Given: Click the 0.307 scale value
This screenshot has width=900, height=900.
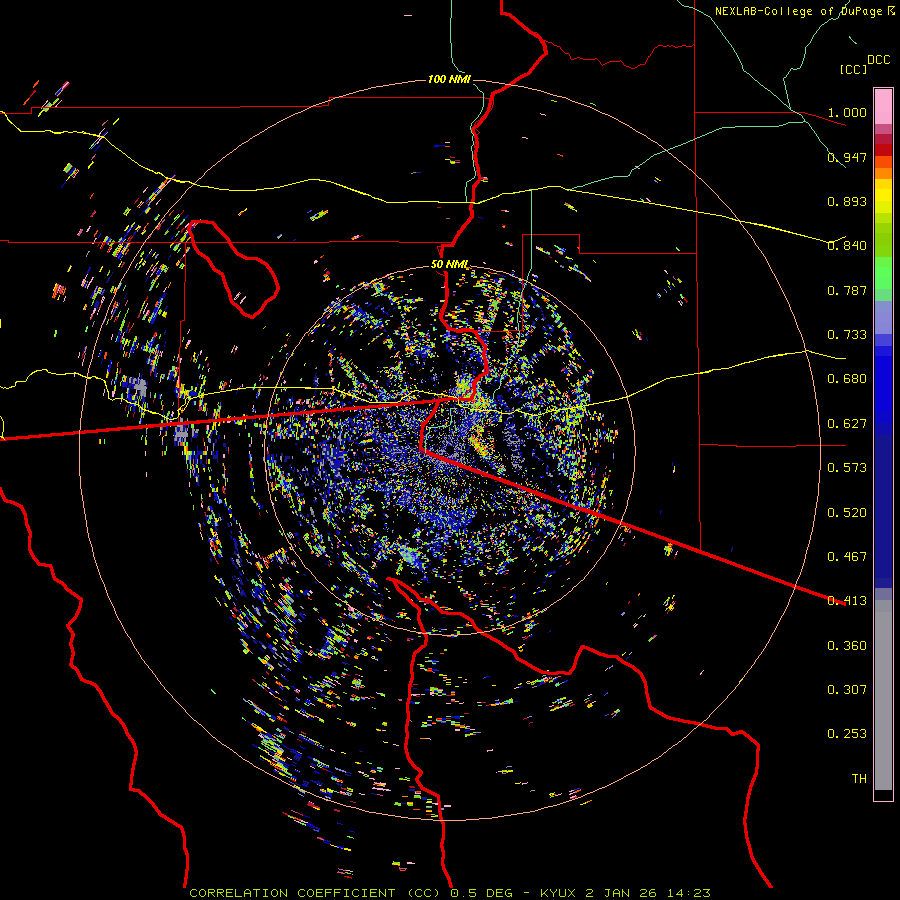Looking at the screenshot, I should [847, 690].
